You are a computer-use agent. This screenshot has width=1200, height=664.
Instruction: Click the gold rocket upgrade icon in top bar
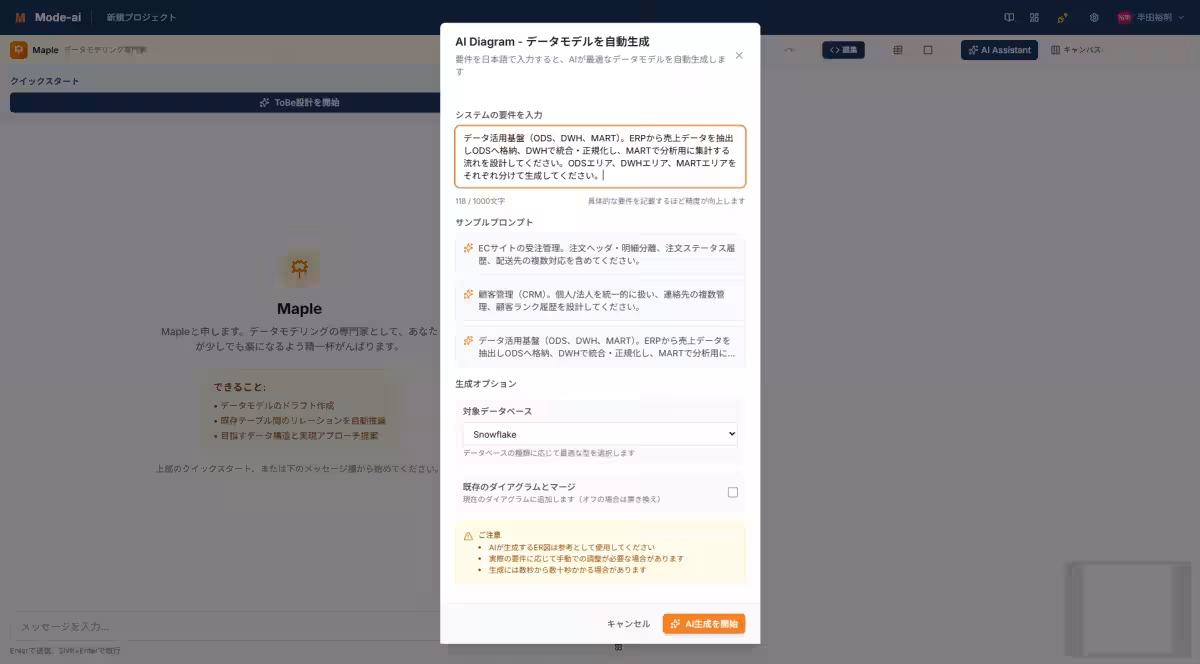pyautogui.click(x=1060, y=17)
